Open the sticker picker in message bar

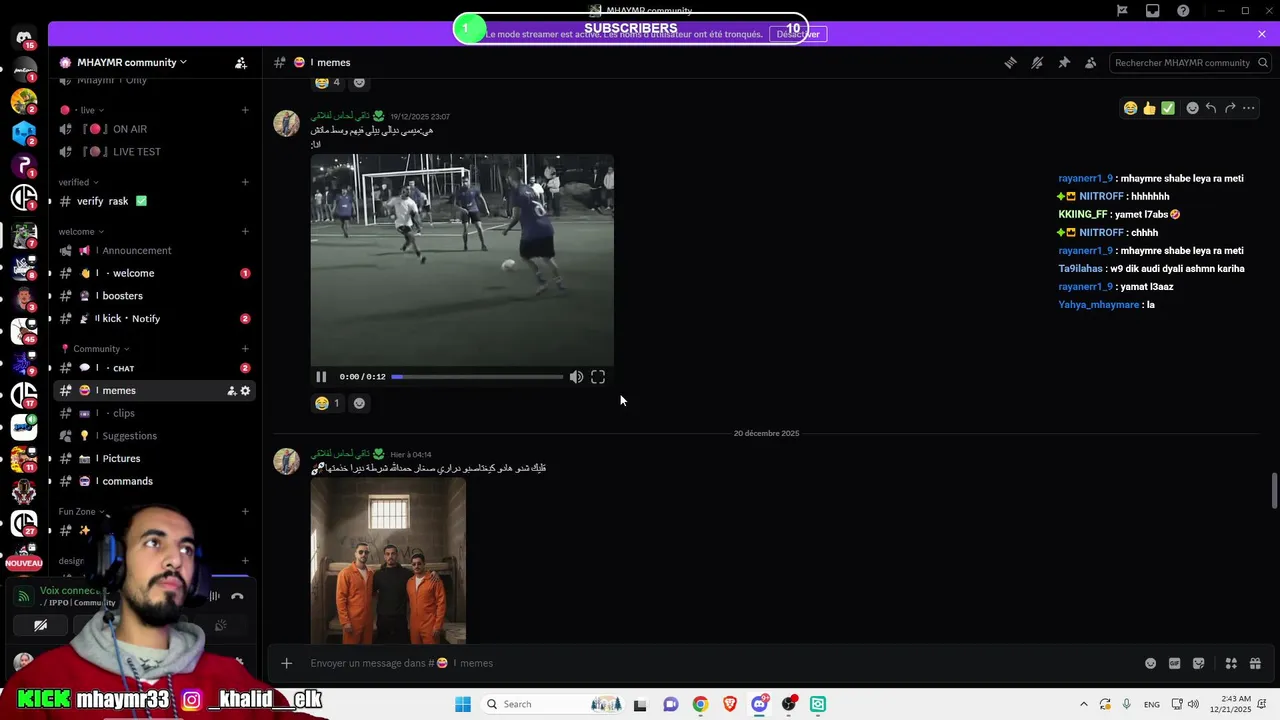1198,663
